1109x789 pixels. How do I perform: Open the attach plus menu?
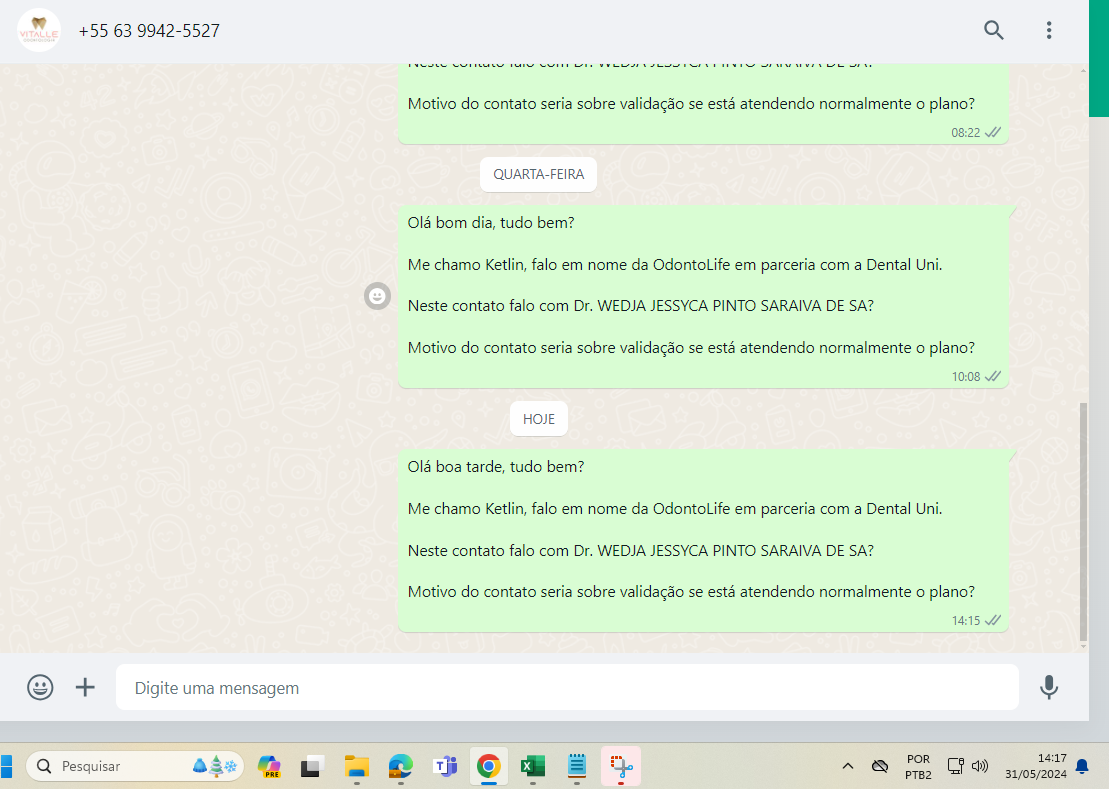(x=85, y=687)
